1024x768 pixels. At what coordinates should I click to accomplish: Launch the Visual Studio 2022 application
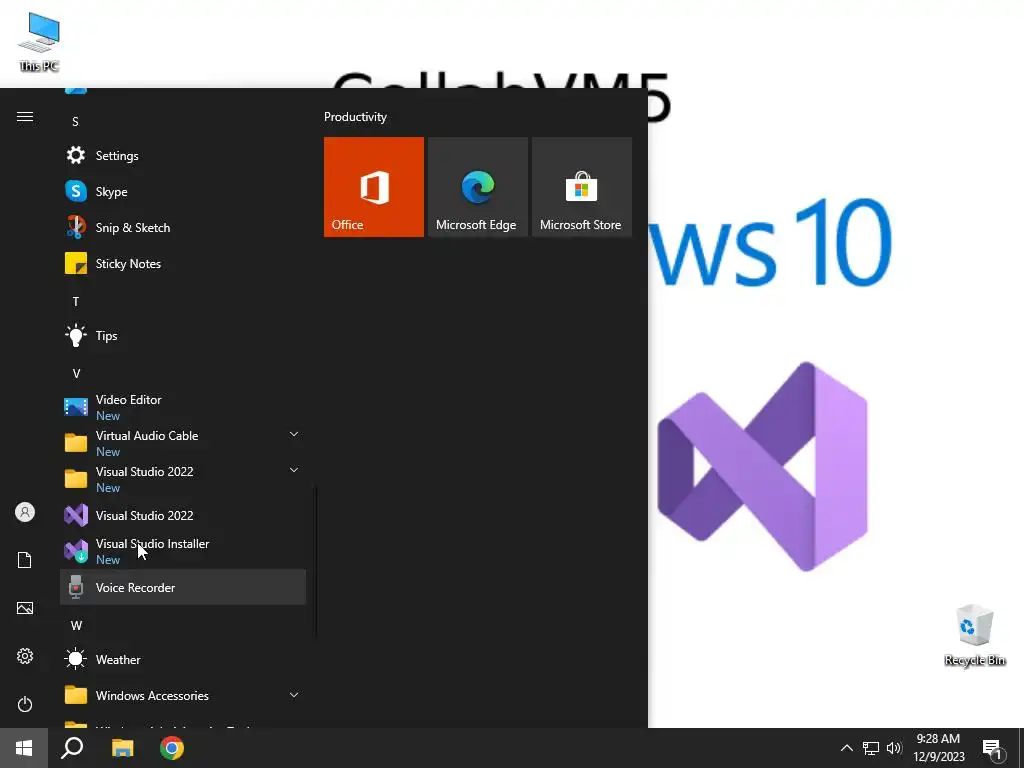(183, 515)
